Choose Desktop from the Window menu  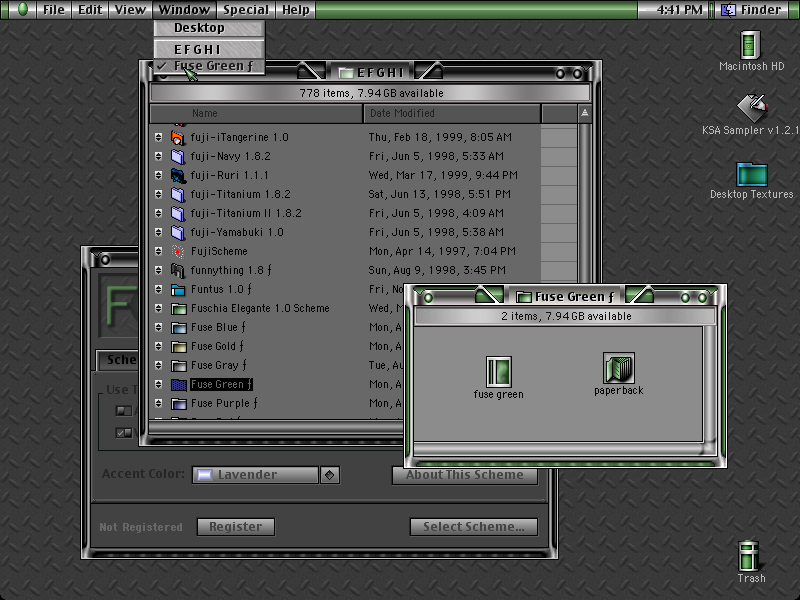(209, 28)
